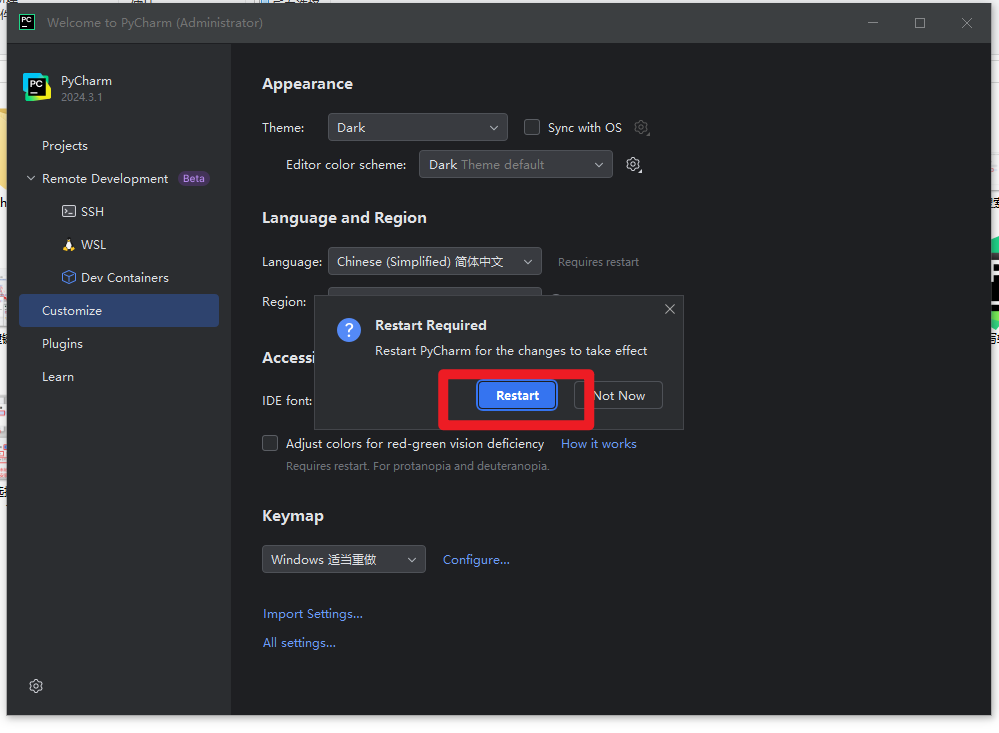Go to Projects section

tap(65, 145)
